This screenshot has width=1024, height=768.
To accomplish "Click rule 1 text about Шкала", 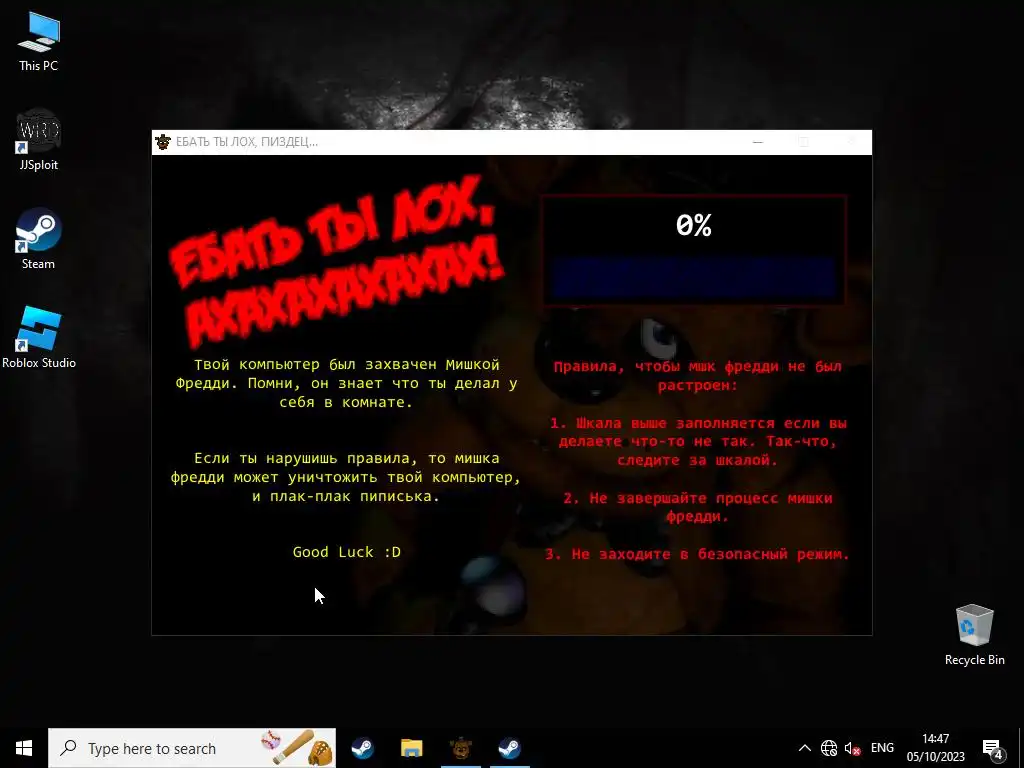I will pyautogui.click(x=697, y=441).
